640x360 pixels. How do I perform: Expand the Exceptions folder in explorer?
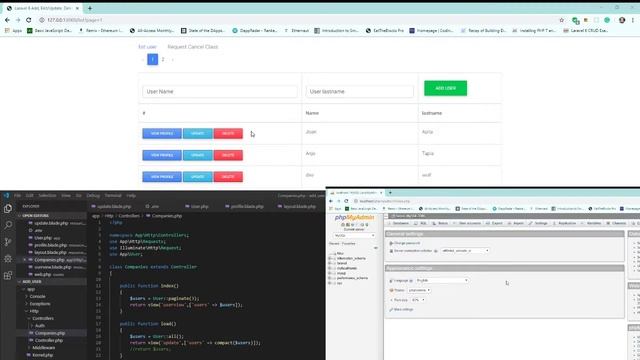(40, 304)
